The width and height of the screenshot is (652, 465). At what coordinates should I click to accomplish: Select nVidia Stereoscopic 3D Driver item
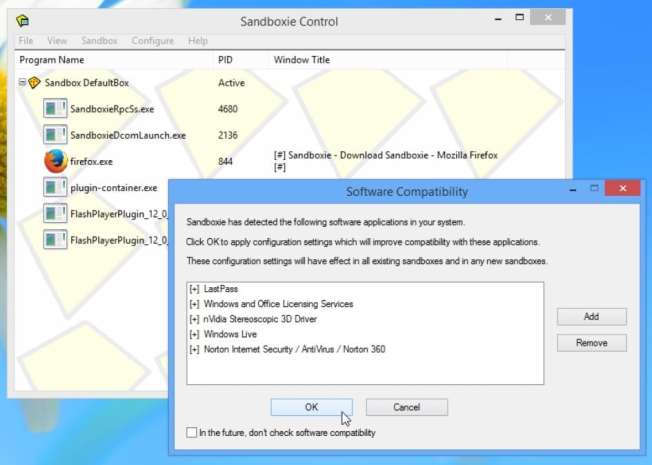pyautogui.click(x=260, y=319)
